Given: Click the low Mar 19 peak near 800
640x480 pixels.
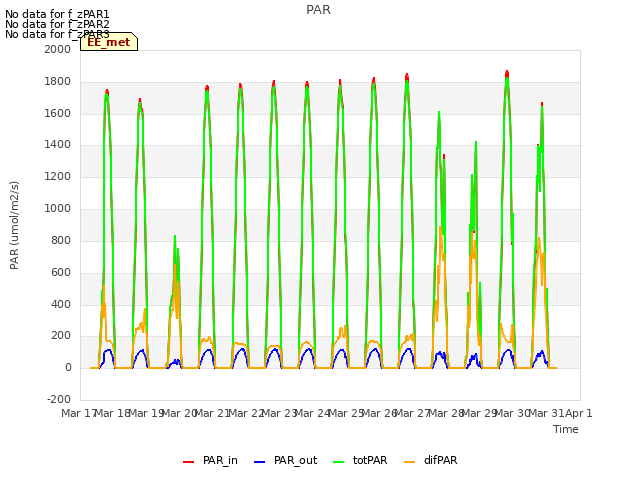Looking at the screenshot, I should (x=175, y=236).
